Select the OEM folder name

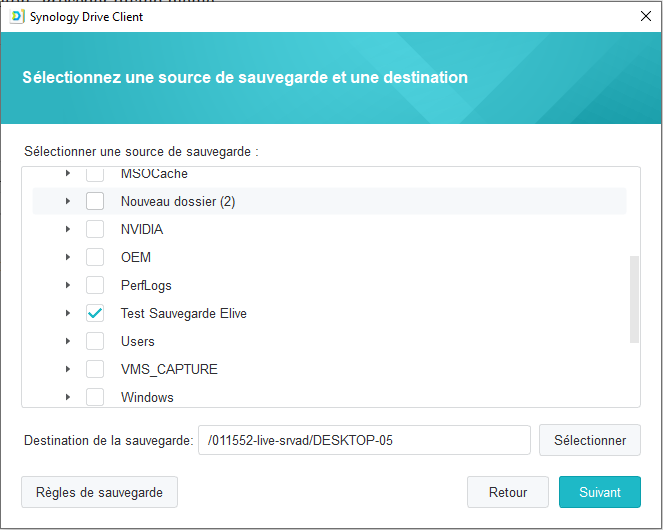click(x=136, y=257)
